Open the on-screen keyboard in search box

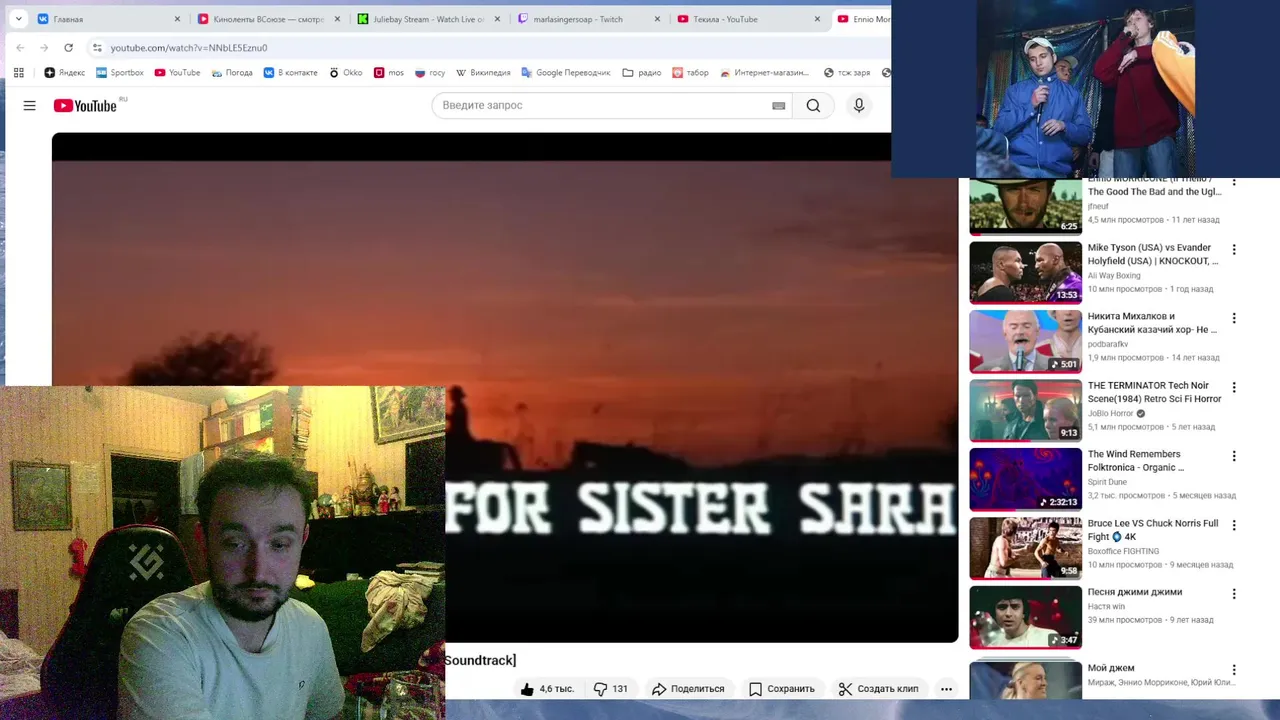(x=778, y=105)
